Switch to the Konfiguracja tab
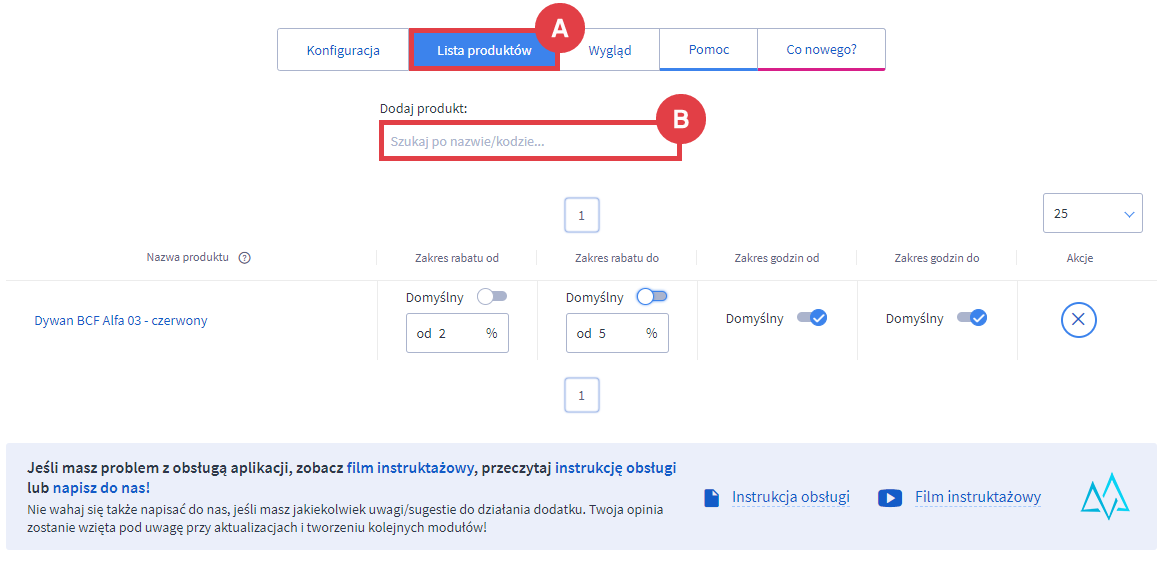1164x566 pixels. (x=343, y=50)
